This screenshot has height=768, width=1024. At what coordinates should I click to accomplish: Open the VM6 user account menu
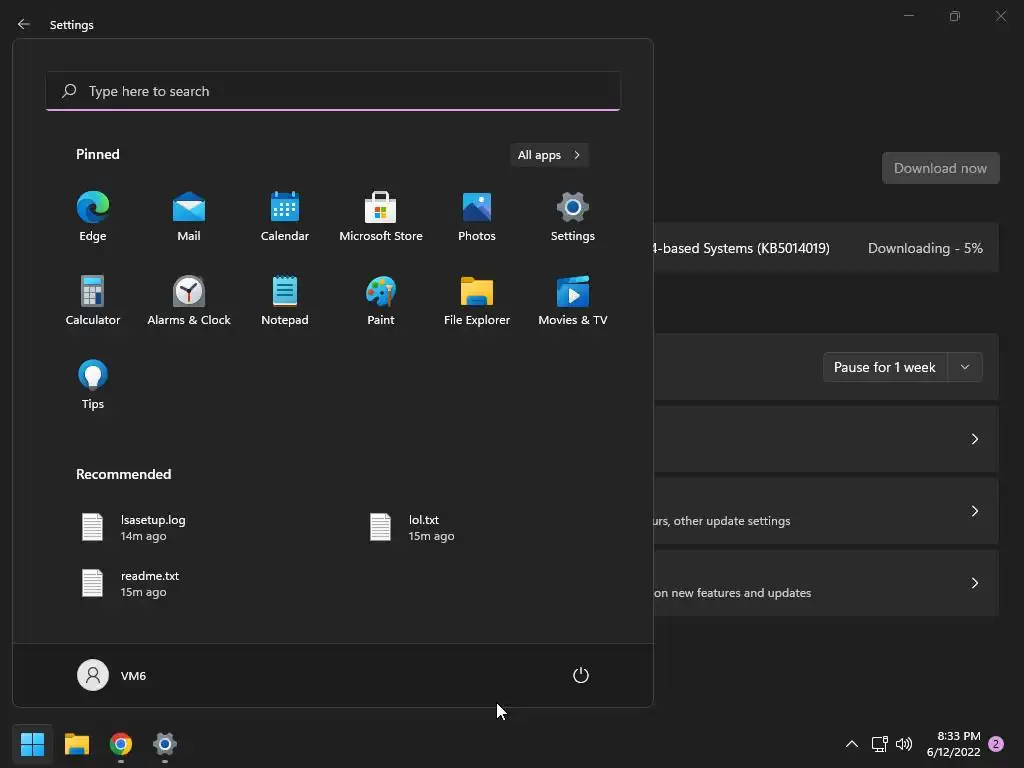[x=112, y=675]
